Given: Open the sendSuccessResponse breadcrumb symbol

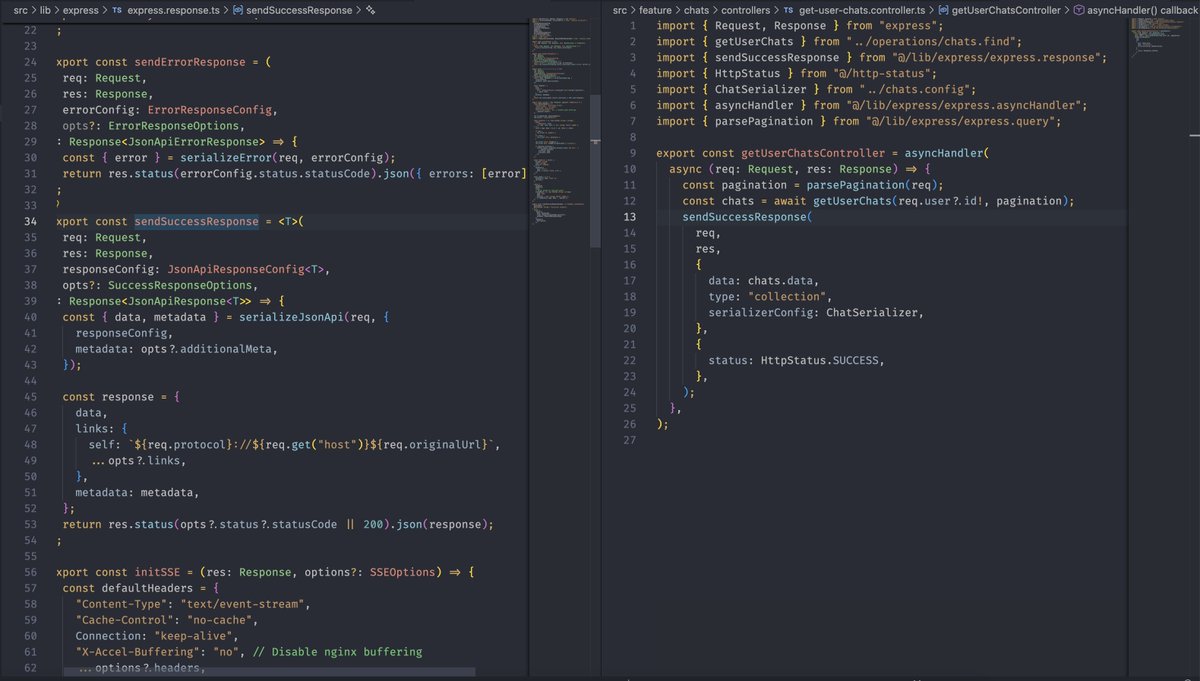Looking at the screenshot, I should [x=299, y=10].
